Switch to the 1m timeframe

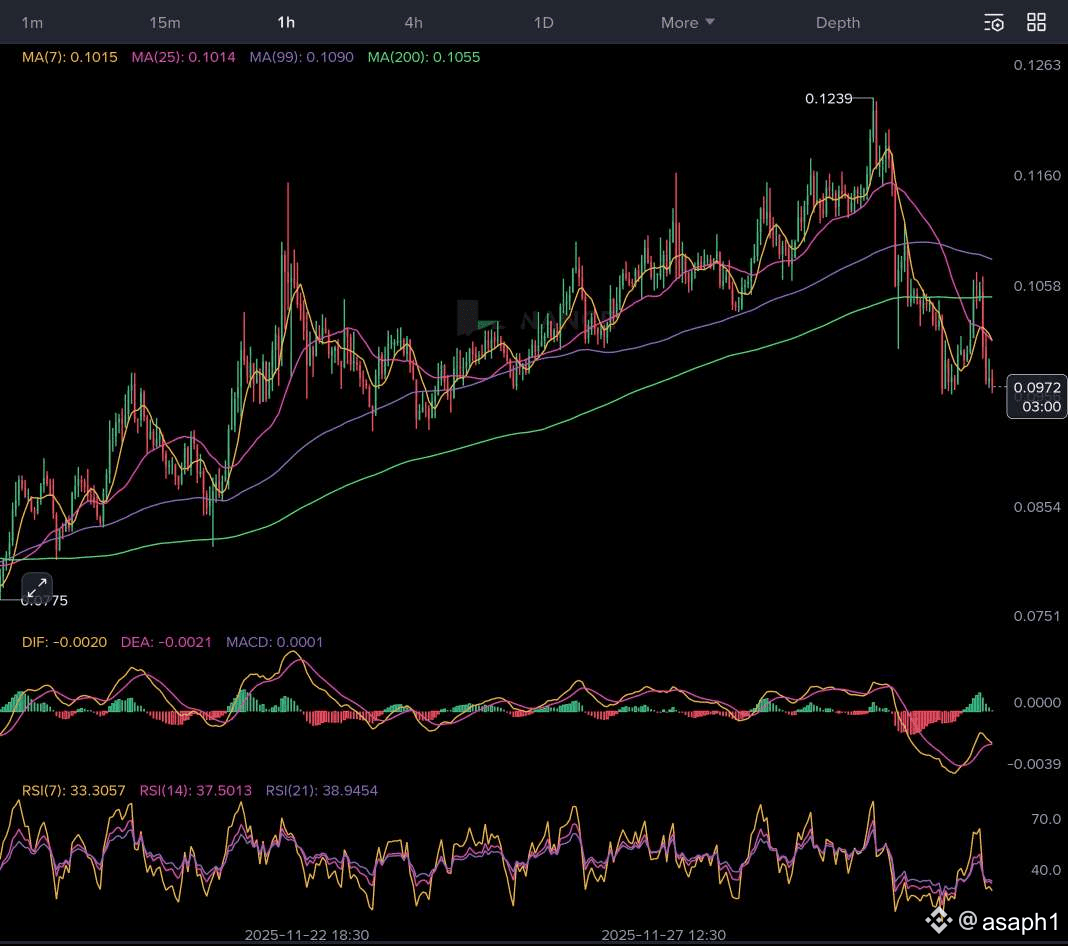point(32,22)
